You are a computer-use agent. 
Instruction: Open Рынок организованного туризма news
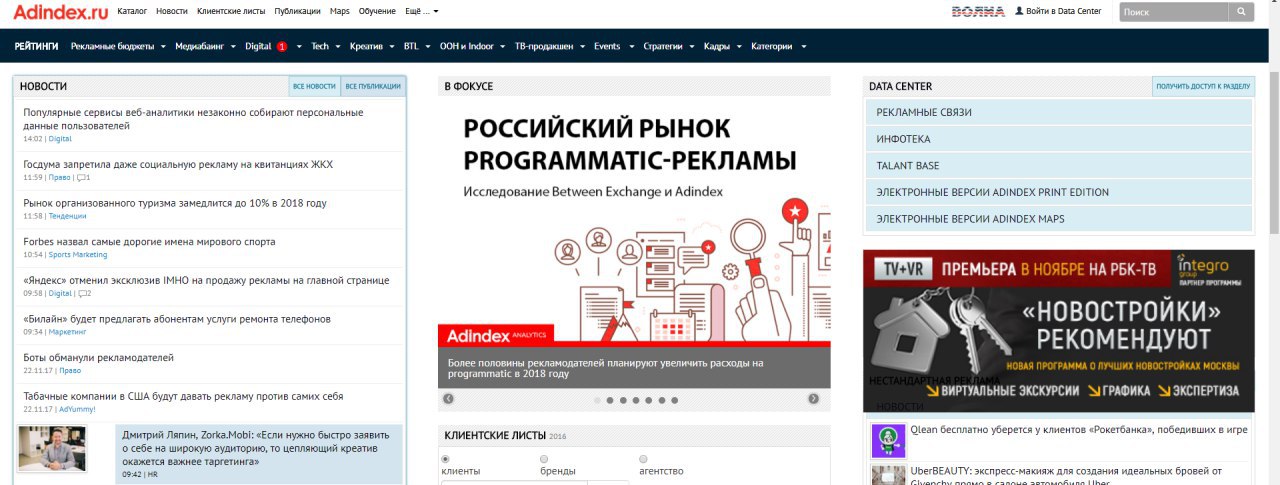coord(175,203)
